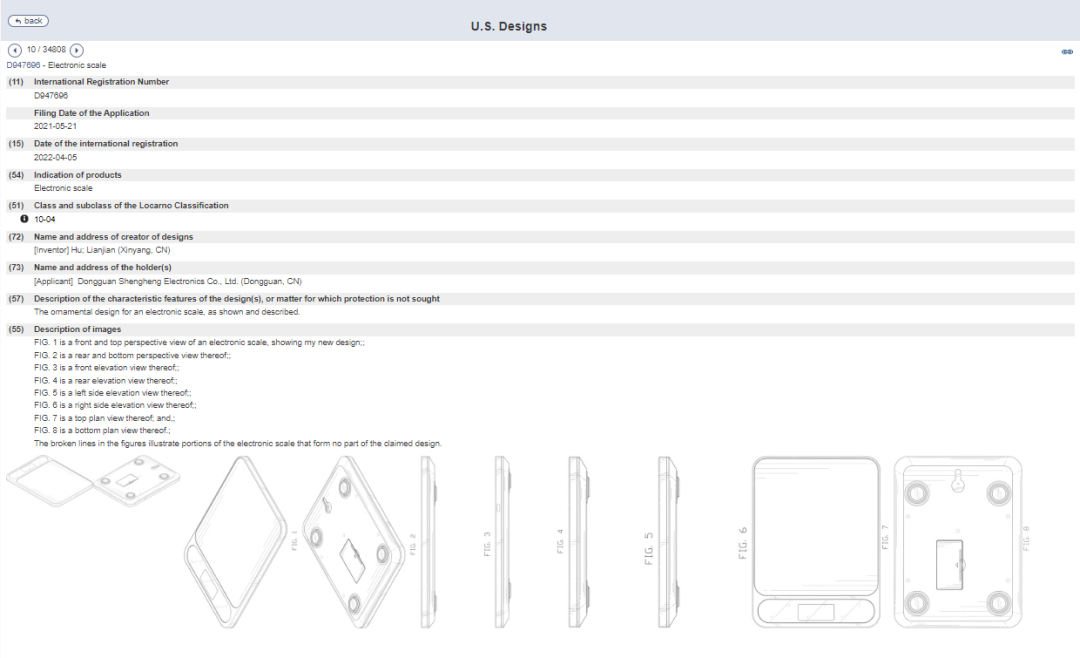Select inventor text 'Hu; Lianjian (Xinyang, CN)'
This screenshot has height=658, width=1080.
121,250
